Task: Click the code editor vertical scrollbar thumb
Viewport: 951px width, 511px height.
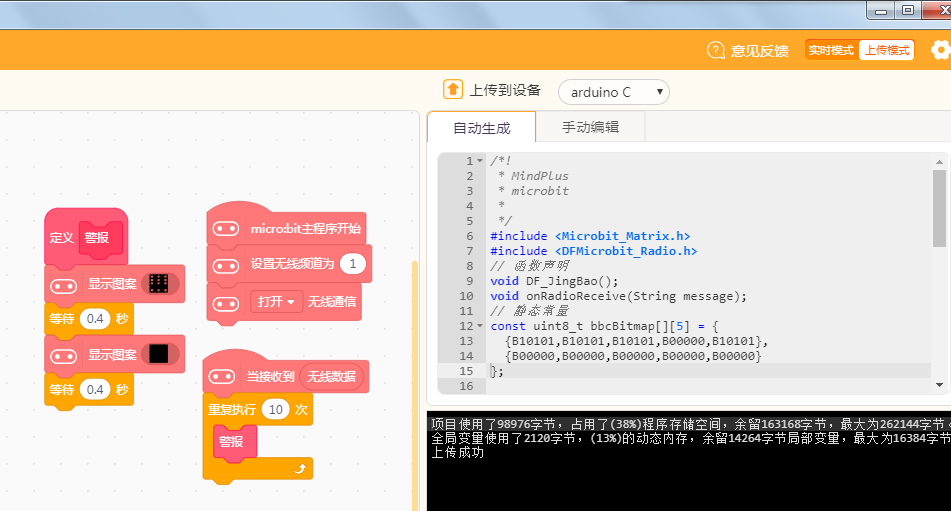Action: click(x=939, y=208)
